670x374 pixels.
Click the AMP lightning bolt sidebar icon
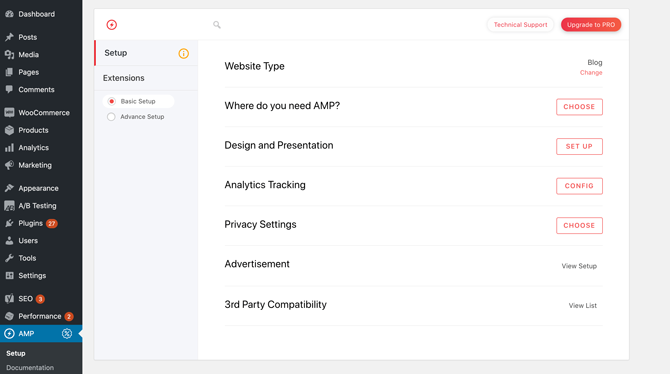(x=9, y=334)
